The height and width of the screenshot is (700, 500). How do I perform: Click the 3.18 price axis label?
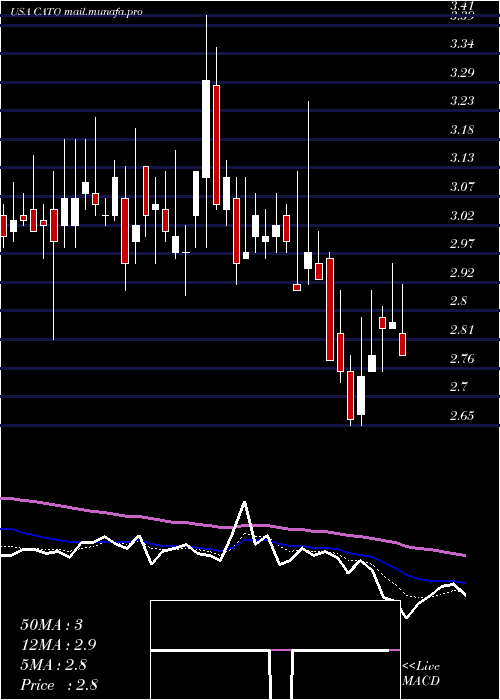(x=462, y=130)
